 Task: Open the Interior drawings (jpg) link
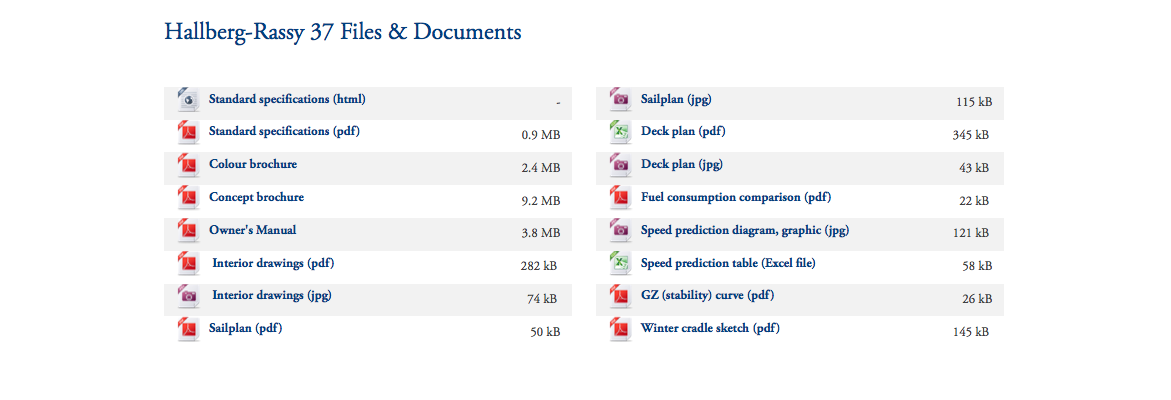pos(272,296)
